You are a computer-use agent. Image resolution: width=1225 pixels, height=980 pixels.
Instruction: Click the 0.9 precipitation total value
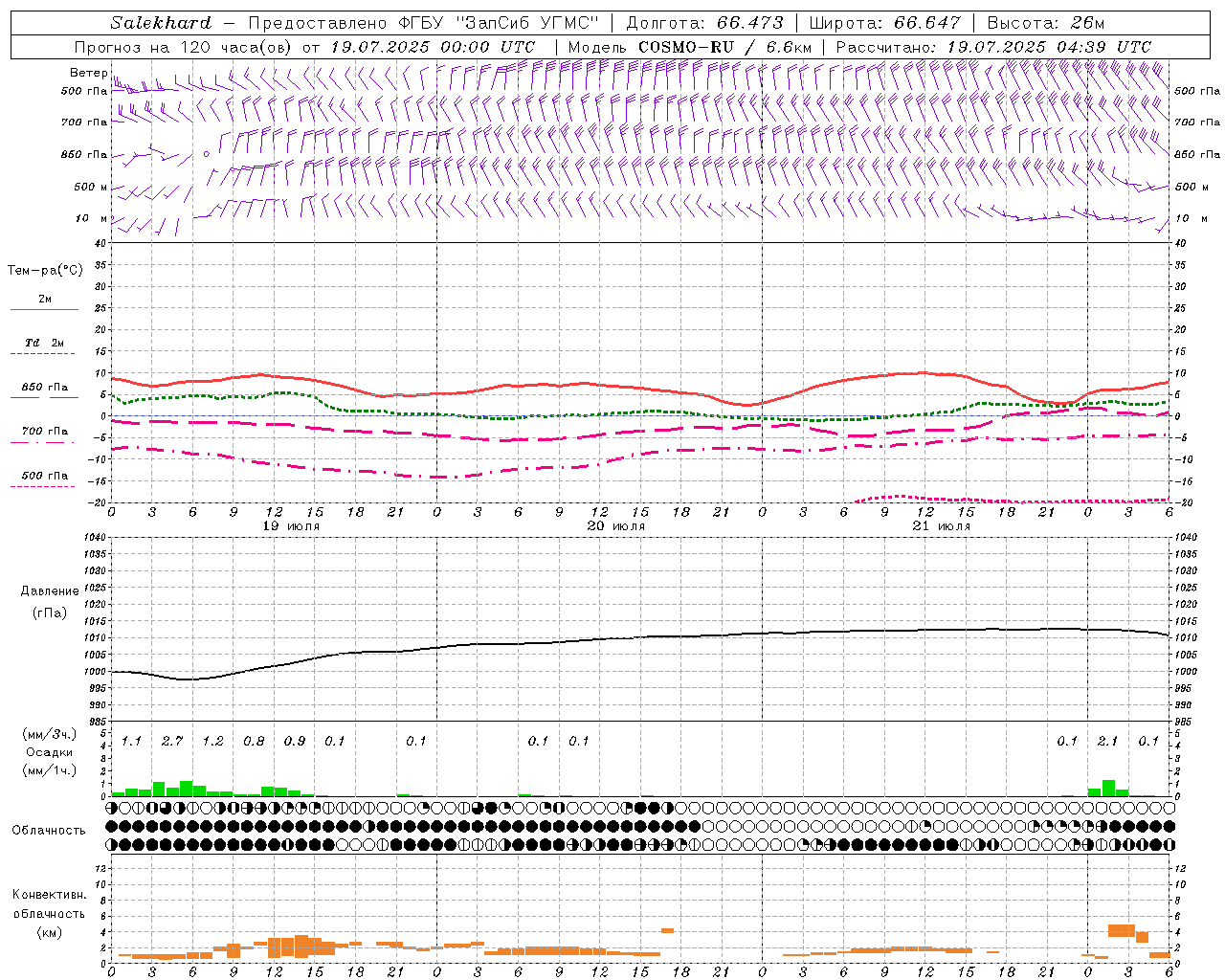(x=295, y=741)
